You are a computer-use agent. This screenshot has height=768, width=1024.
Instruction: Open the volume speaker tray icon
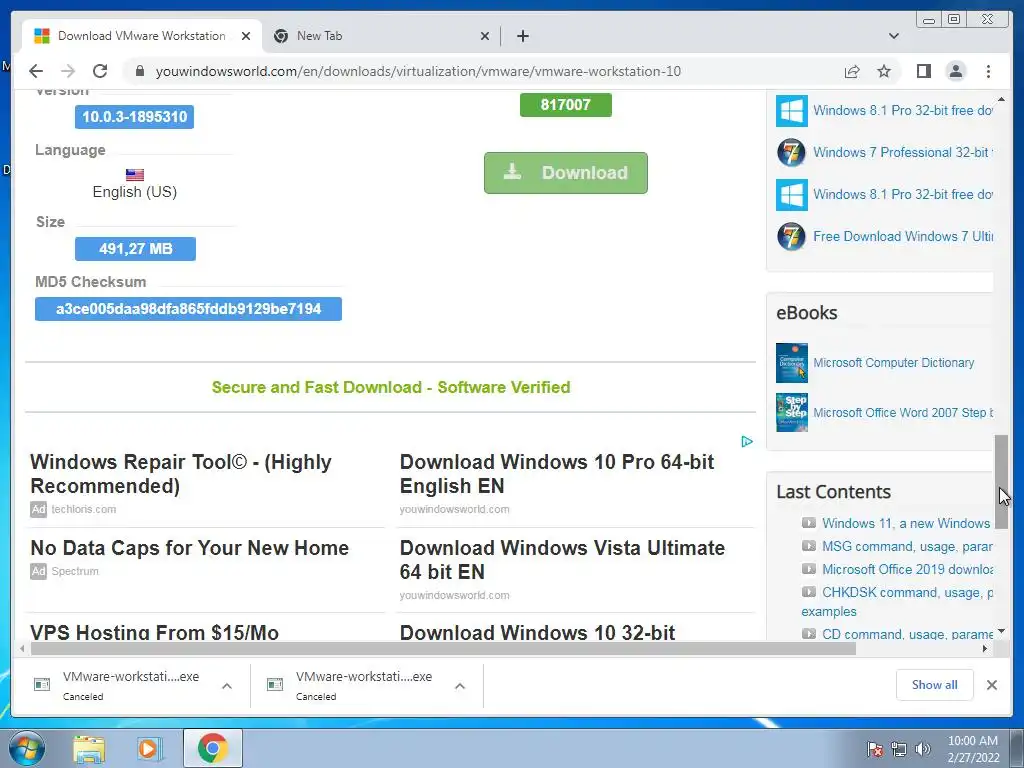click(x=923, y=749)
